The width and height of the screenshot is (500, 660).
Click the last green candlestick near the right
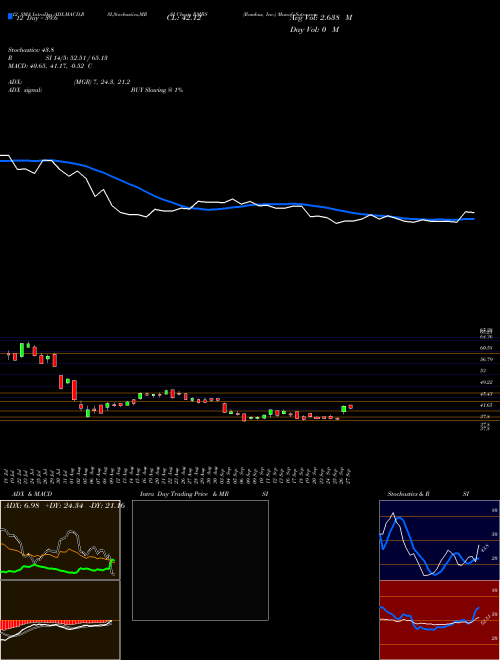[344, 409]
